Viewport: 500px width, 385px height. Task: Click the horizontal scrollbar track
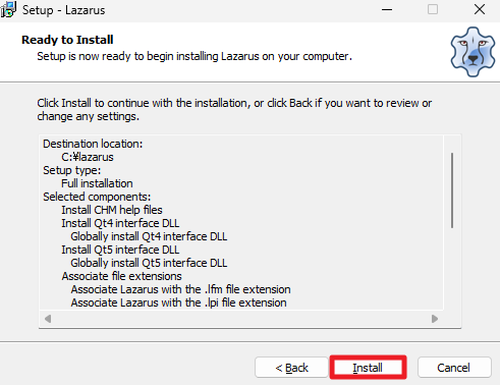pyautogui.click(x=241, y=319)
